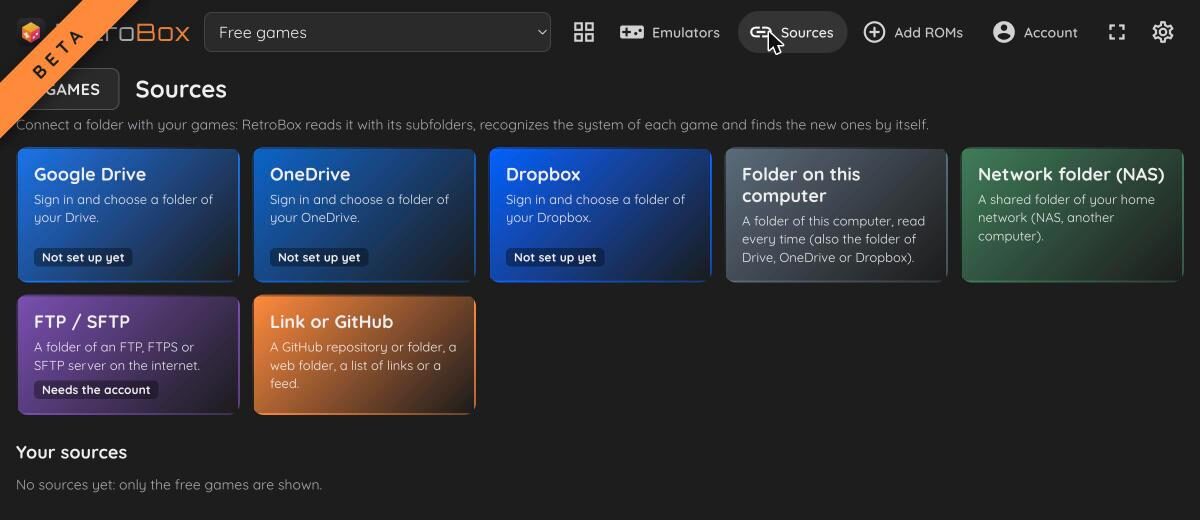This screenshot has width=1200, height=520.
Task: Select Network folder (NAS) card
Action: pyautogui.click(x=1072, y=215)
